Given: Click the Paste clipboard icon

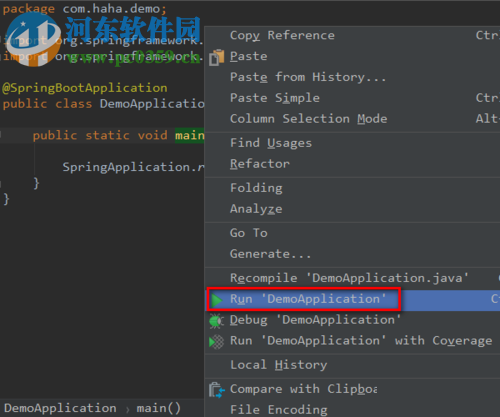Looking at the screenshot, I should 216,57.
